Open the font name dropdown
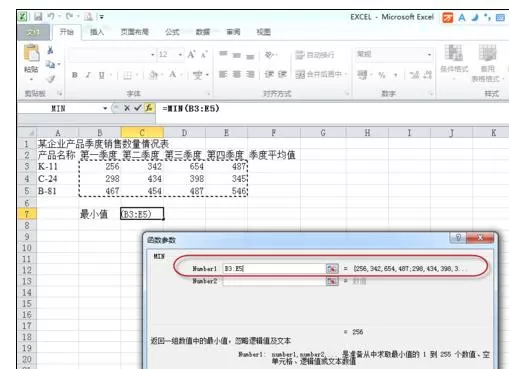 (153, 54)
